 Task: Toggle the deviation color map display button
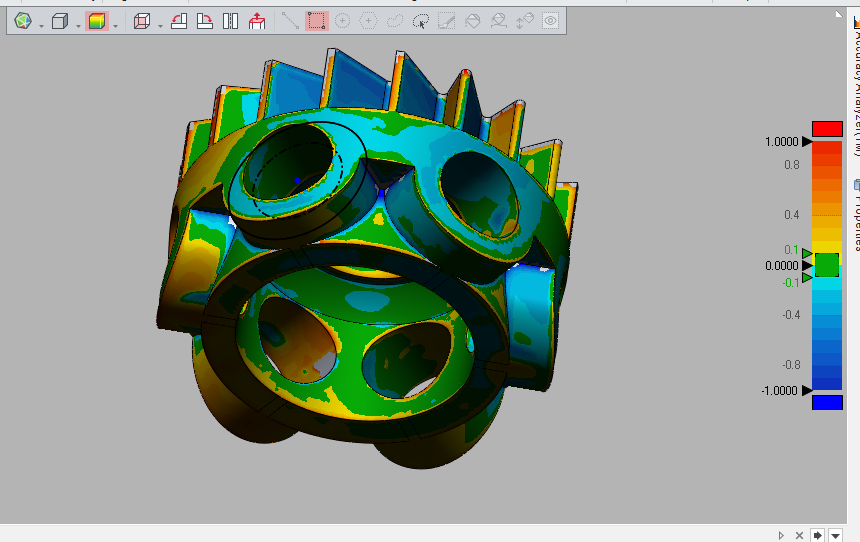(96, 21)
